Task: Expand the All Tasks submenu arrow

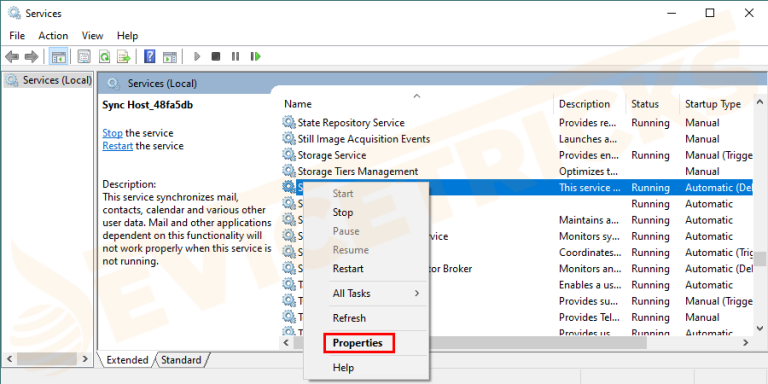Action: [417, 293]
